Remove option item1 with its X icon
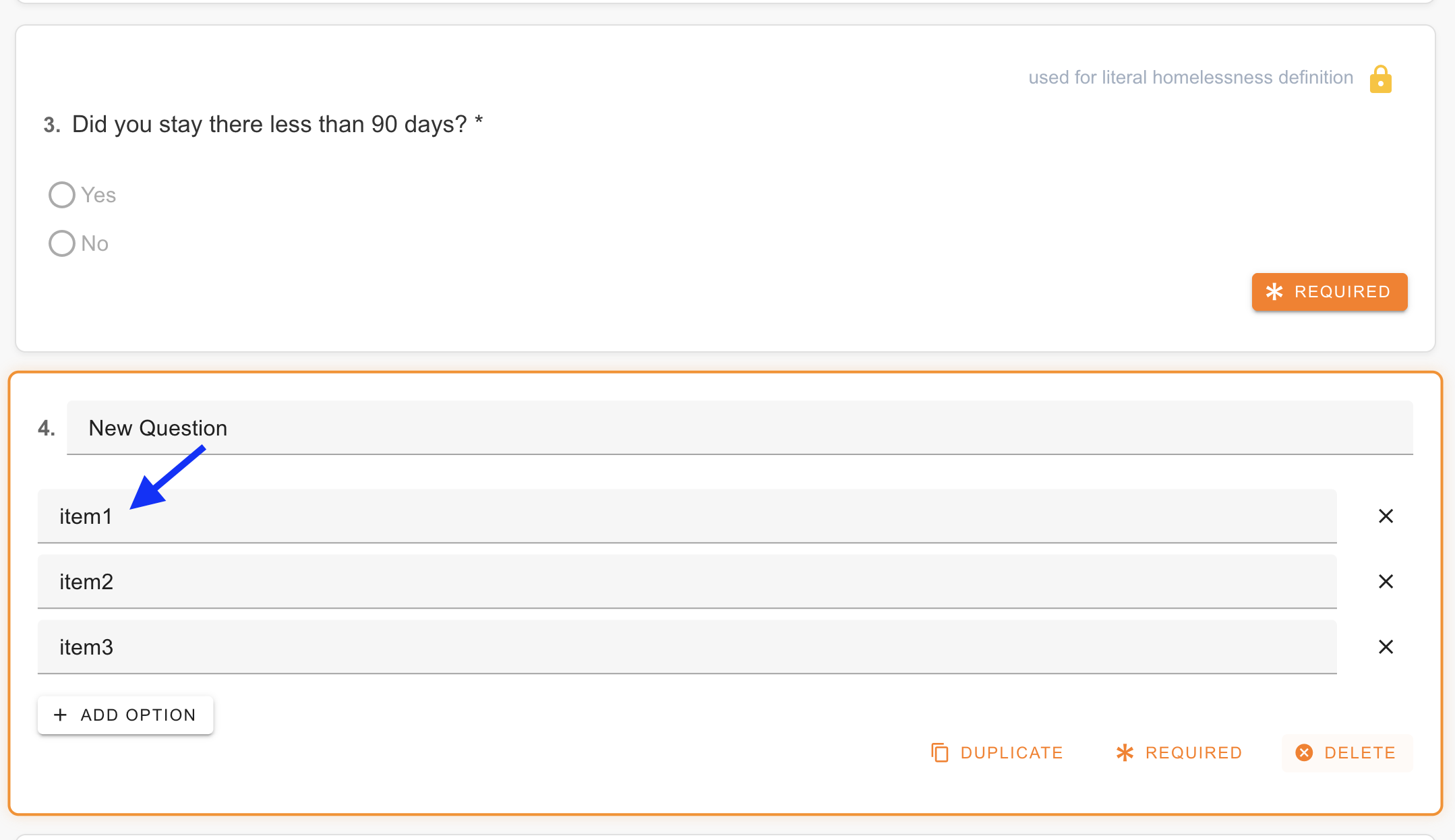The height and width of the screenshot is (840, 1455). pyautogui.click(x=1386, y=516)
